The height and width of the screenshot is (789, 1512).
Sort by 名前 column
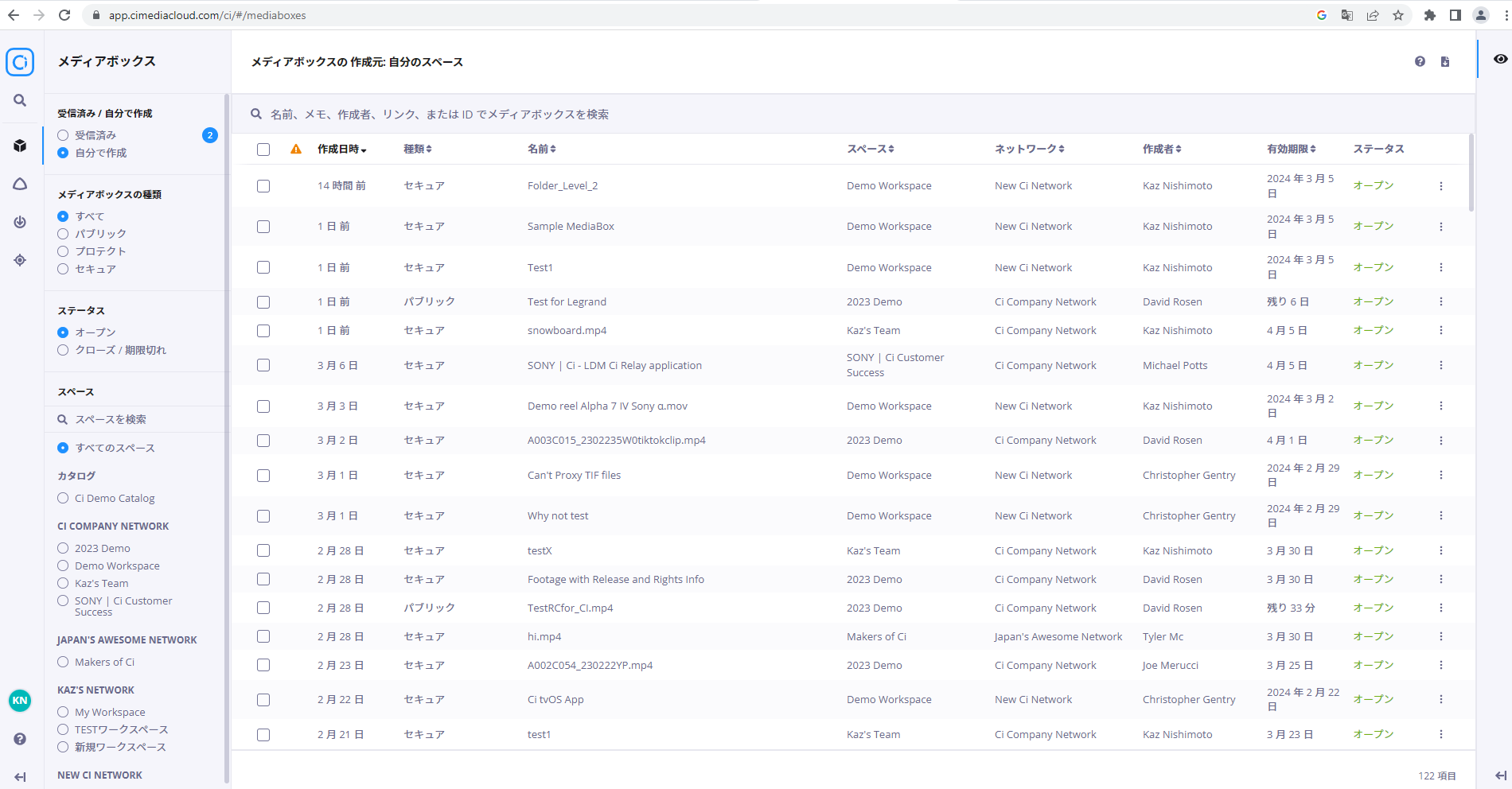tap(542, 149)
